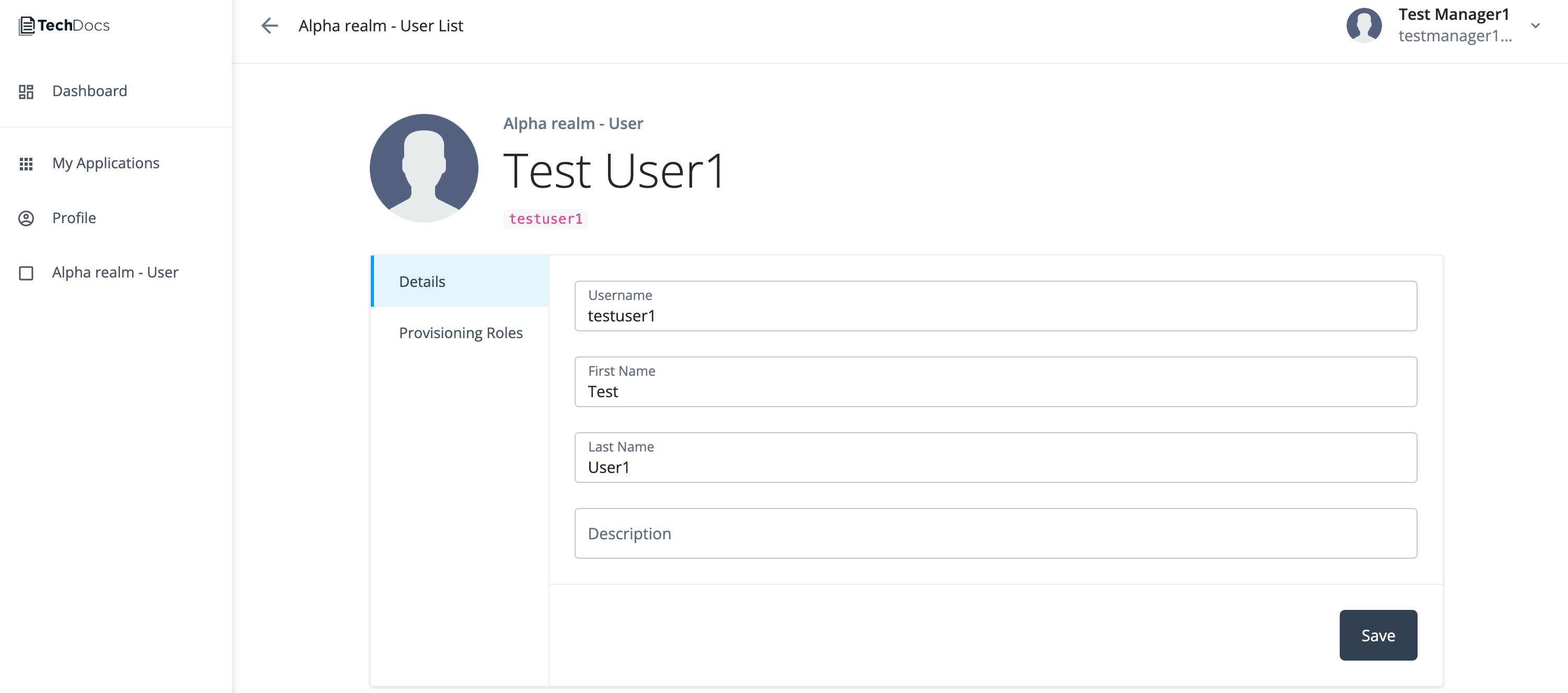Select the Details tab
The width and height of the screenshot is (1568, 693).
click(422, 281)
